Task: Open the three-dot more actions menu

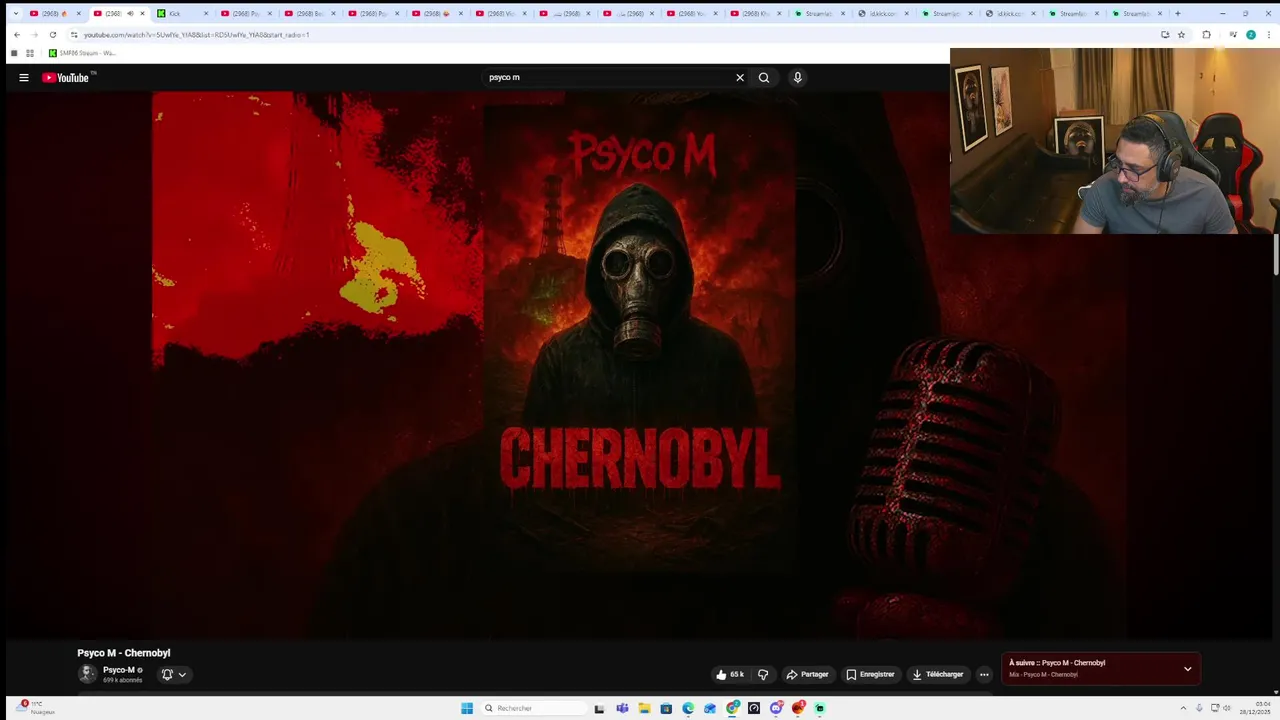Action: (x=984, y=674)
